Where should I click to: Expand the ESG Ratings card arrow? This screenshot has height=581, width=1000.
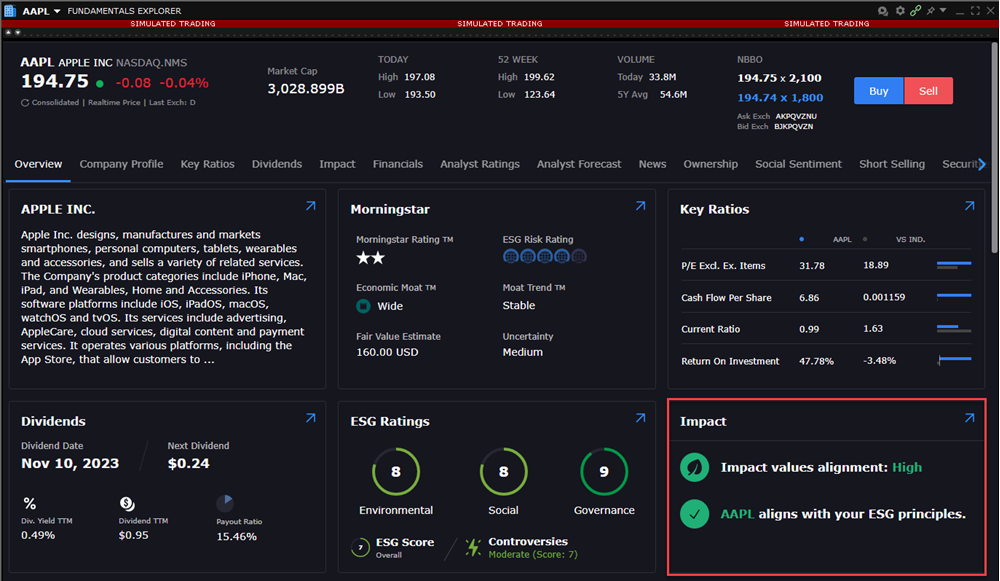(640, 418)
